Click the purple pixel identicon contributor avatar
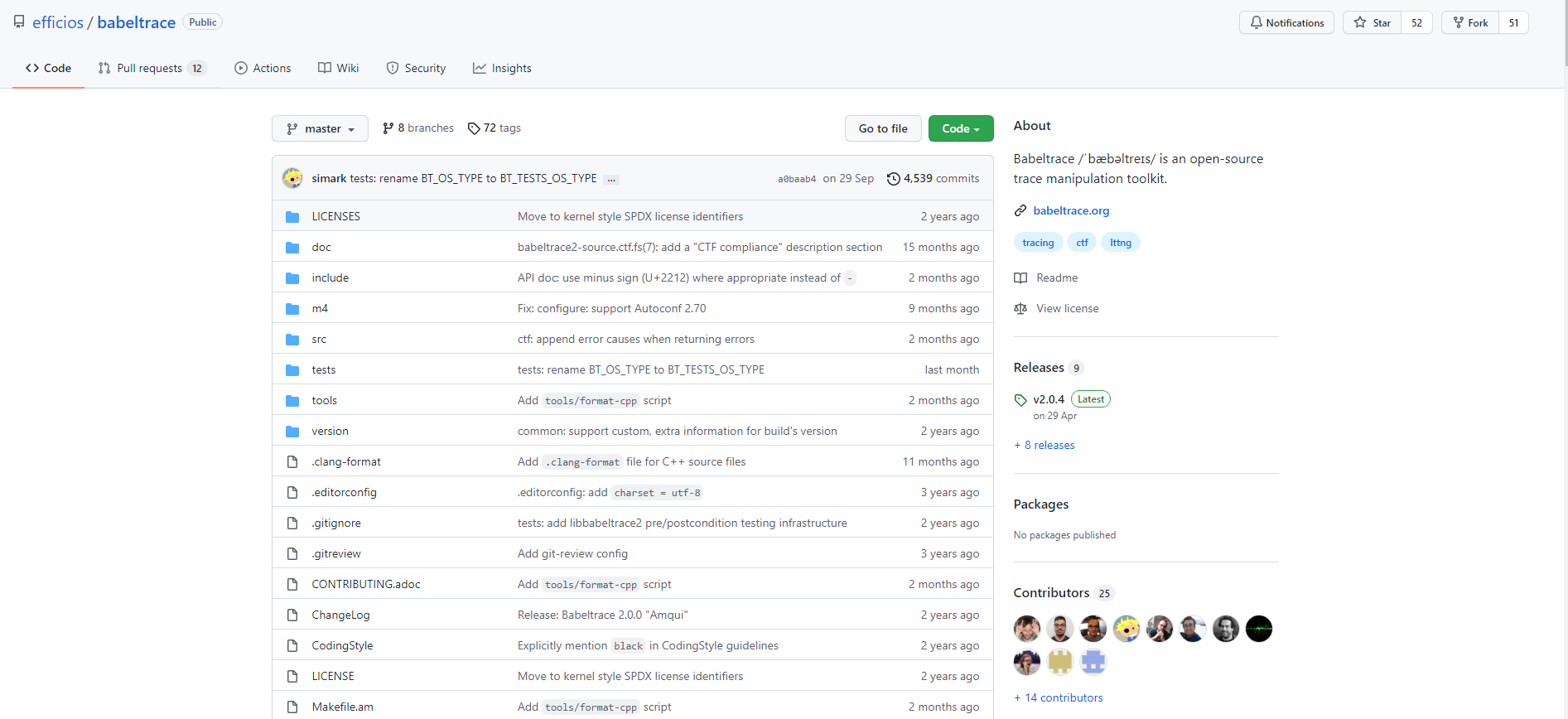Screen dimensions: 1568x719 1093,662
